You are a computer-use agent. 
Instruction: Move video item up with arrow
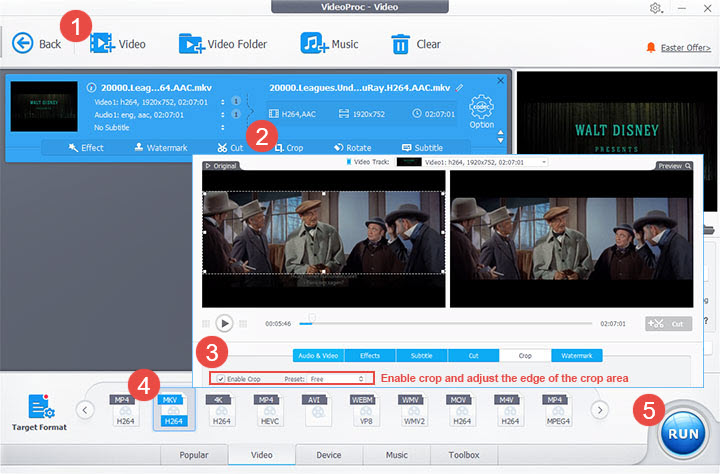click(501, 132)
